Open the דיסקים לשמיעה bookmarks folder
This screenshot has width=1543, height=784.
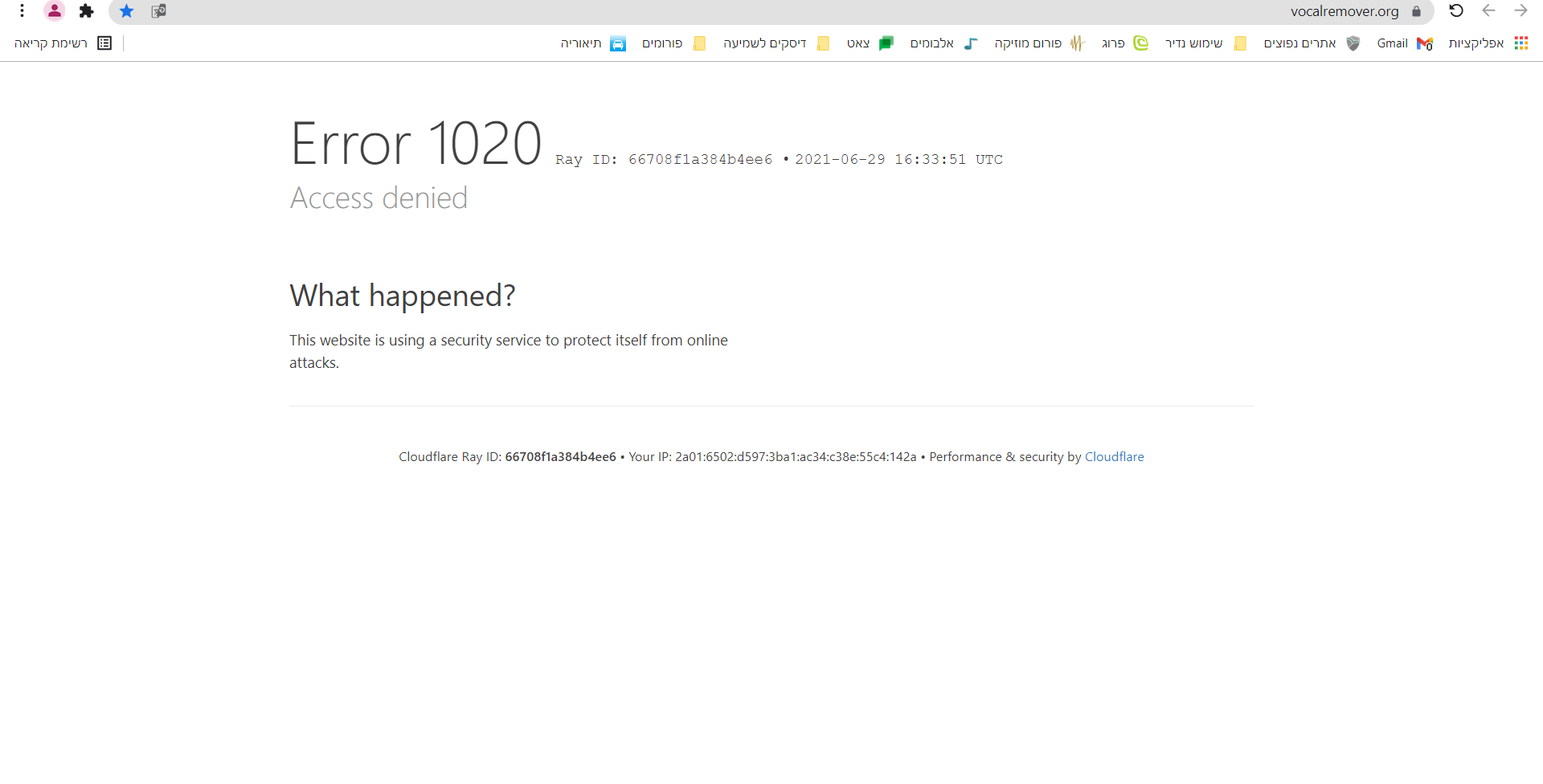[776, 43]
